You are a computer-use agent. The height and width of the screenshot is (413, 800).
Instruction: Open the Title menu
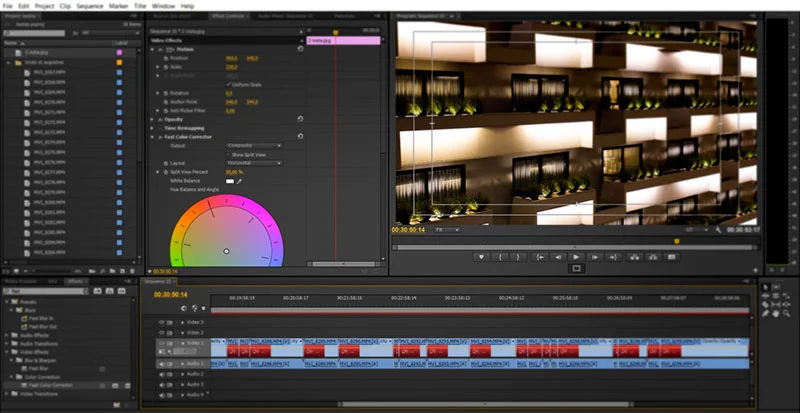click(x=140, y=6)
